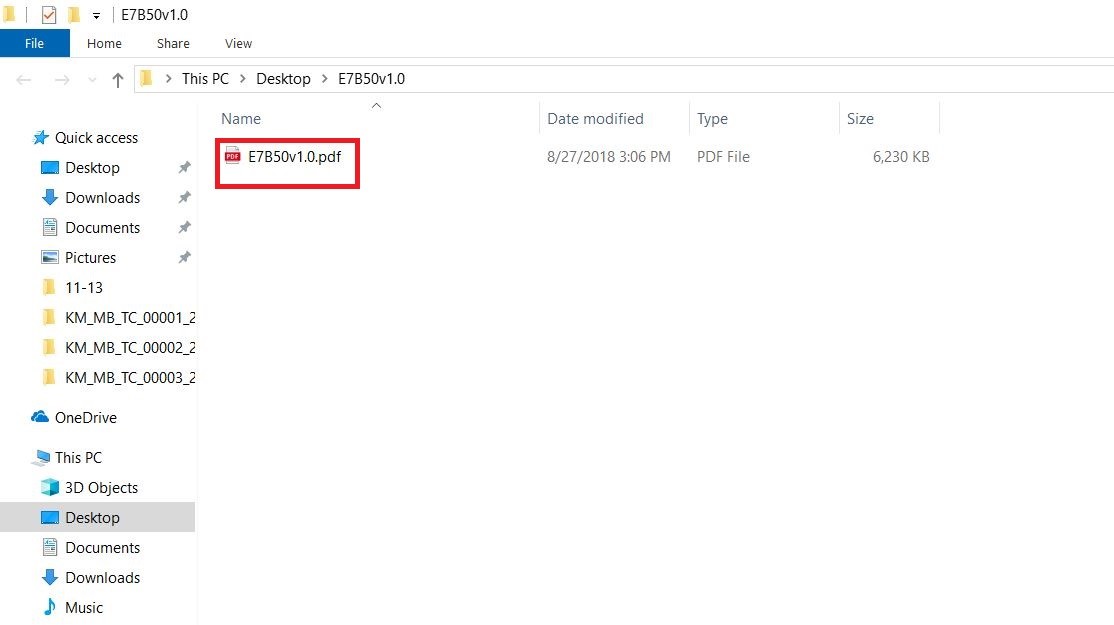Open OneDrive in the navigation pane
The height and width of the screenshot is (625, 1114).
pyautogui.click(x=85, y=418)
